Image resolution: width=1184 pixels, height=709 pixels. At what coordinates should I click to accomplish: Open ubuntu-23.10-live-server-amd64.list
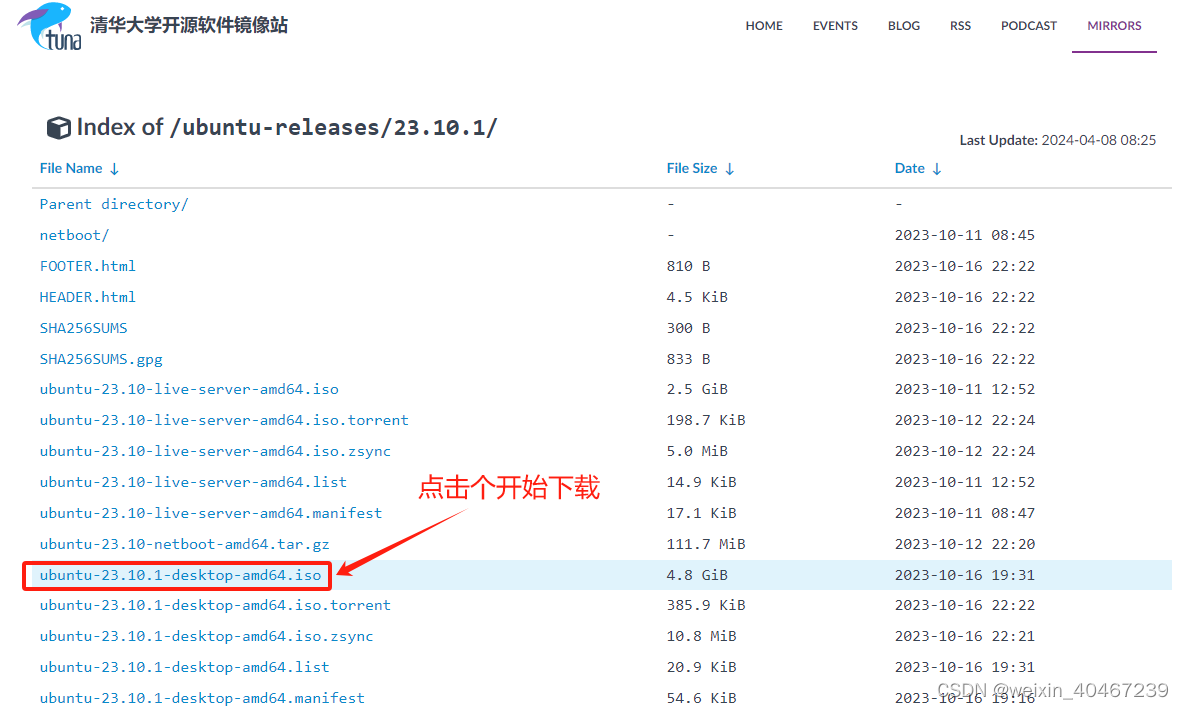pos(193,482)
